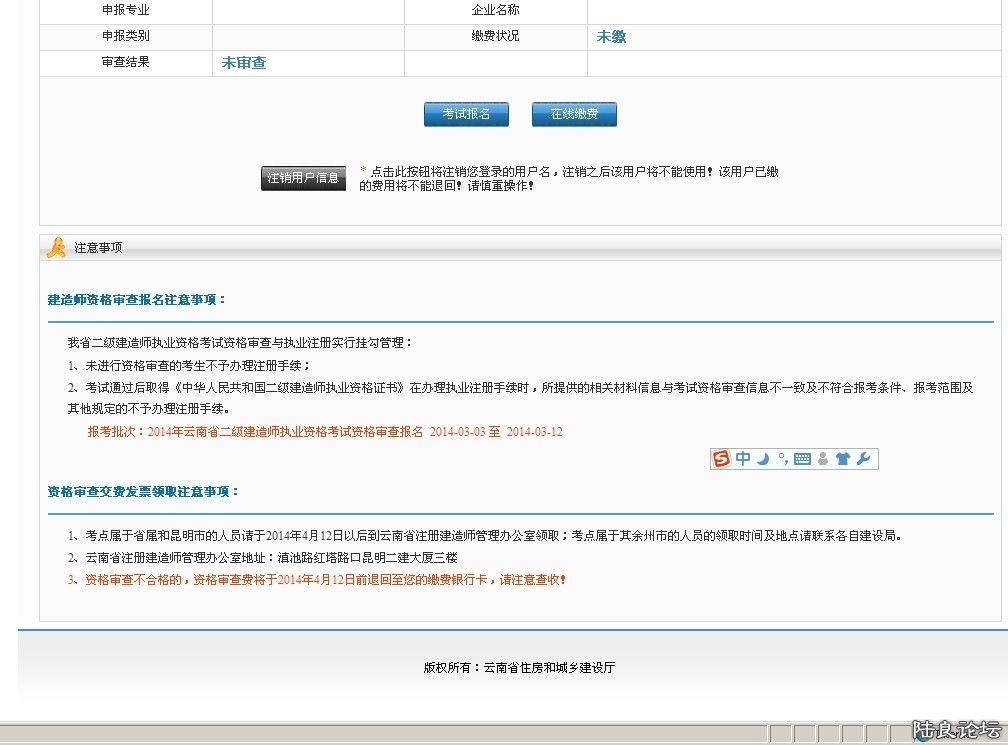Screen dimensions: 1008x745
Task: Click the browser status bar at bottom
Action: [380, 734]
